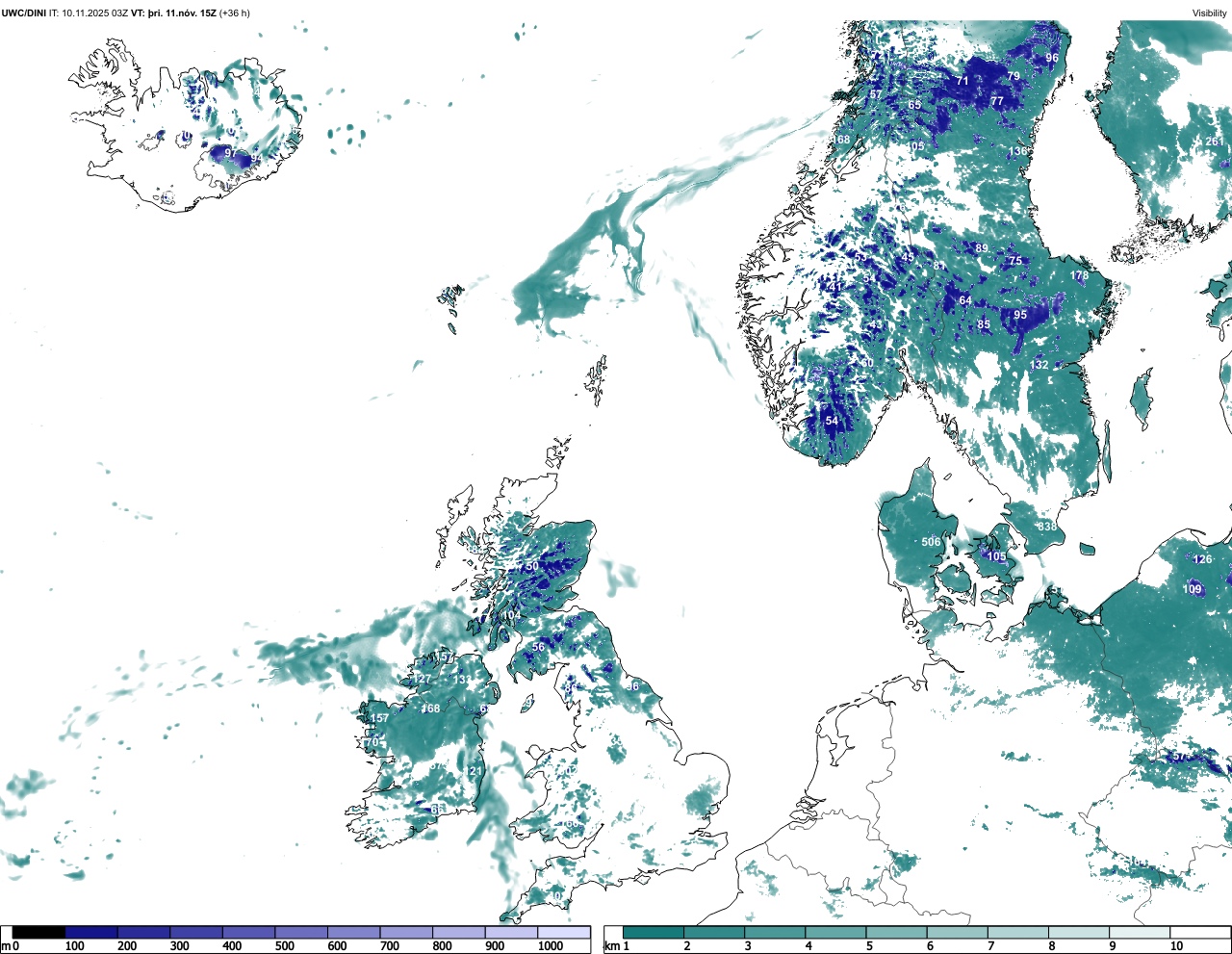Screen dimensions: 1232x954
Task: Click the '126' value over Poland
Action: (x=1203, y=559)
